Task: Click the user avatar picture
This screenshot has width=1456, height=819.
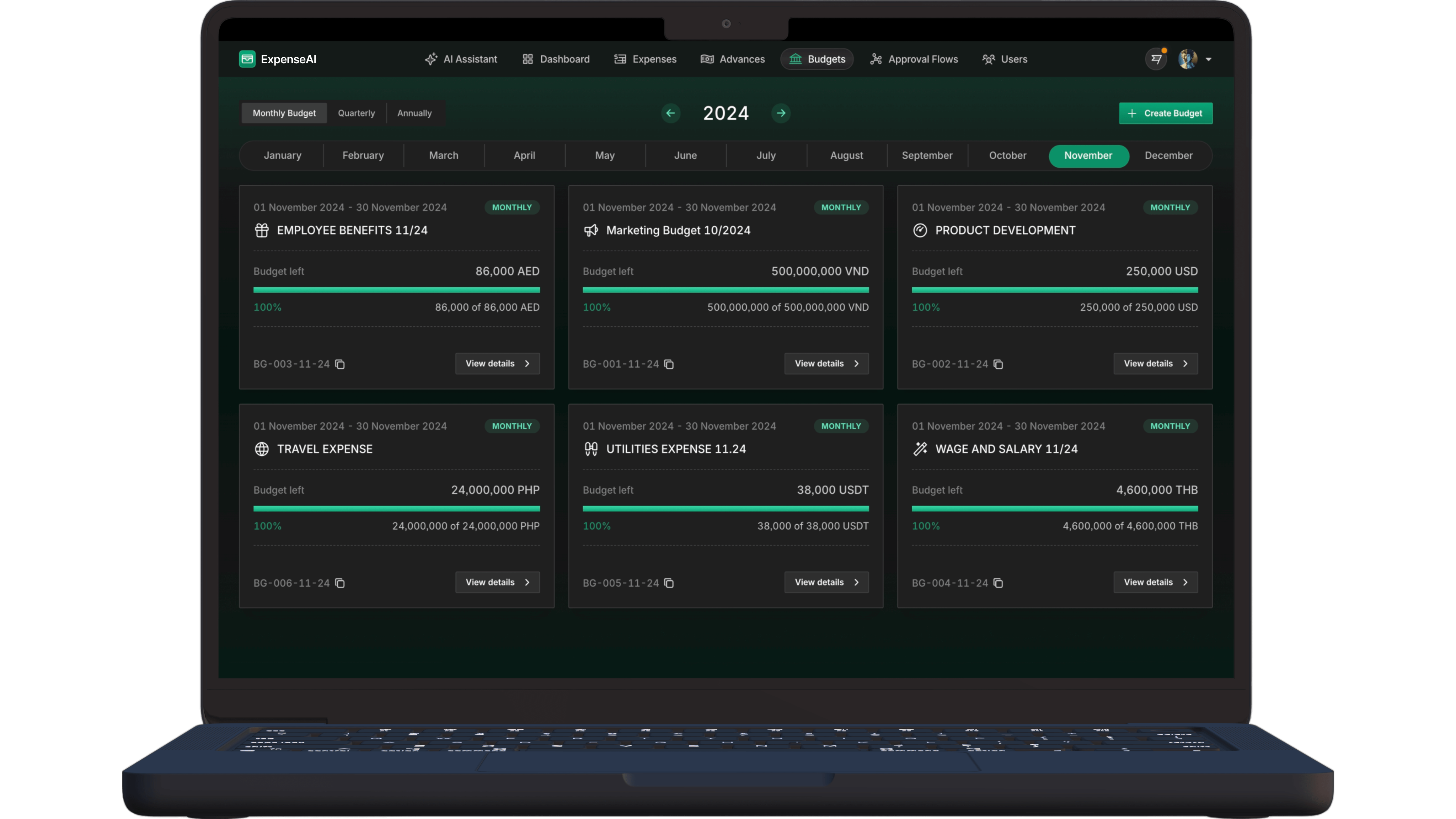Action: [1187, 59]
